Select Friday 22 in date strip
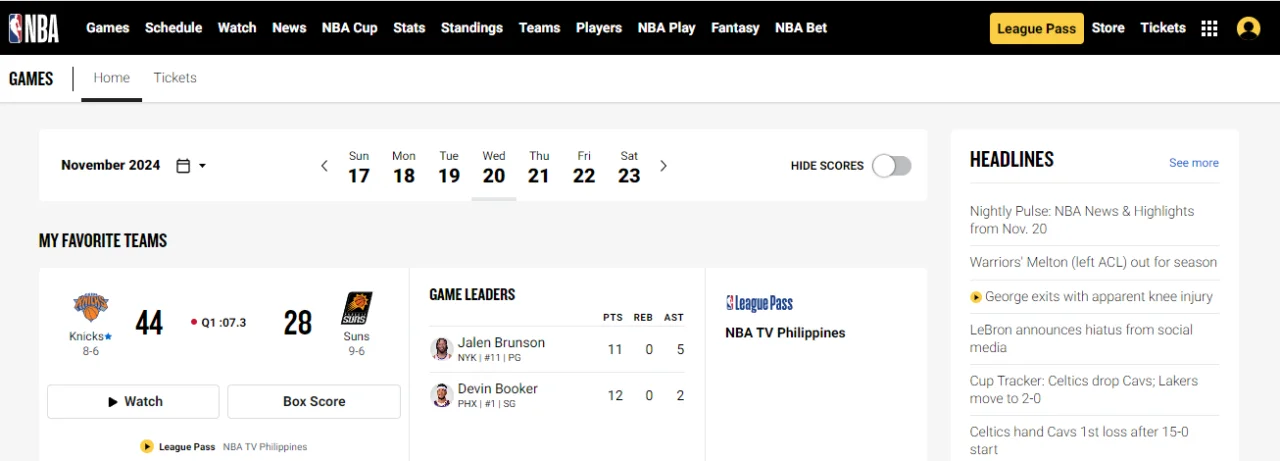The width and height of the screenshot is (1280, 461). coord(584,167)
